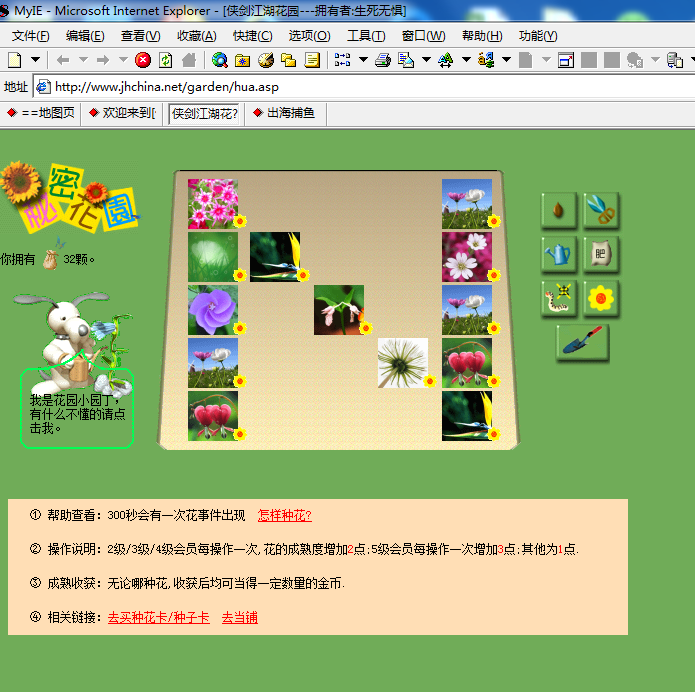Open the 帮助(H) menu
The width and height of the screenshot is (695, 692).
482,36
